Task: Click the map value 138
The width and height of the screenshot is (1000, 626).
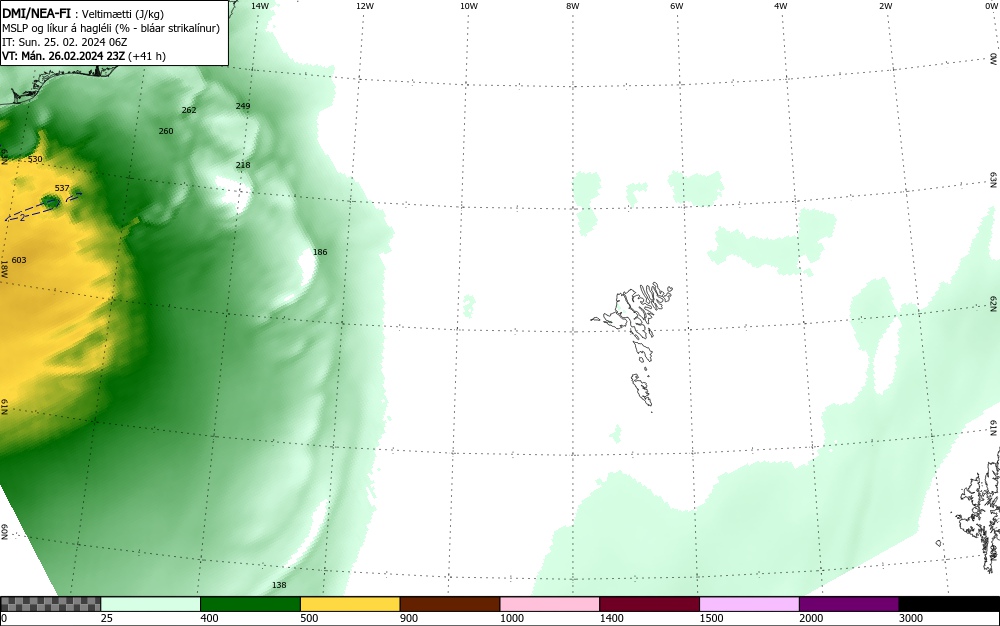Action: click(x=279, y=585)
